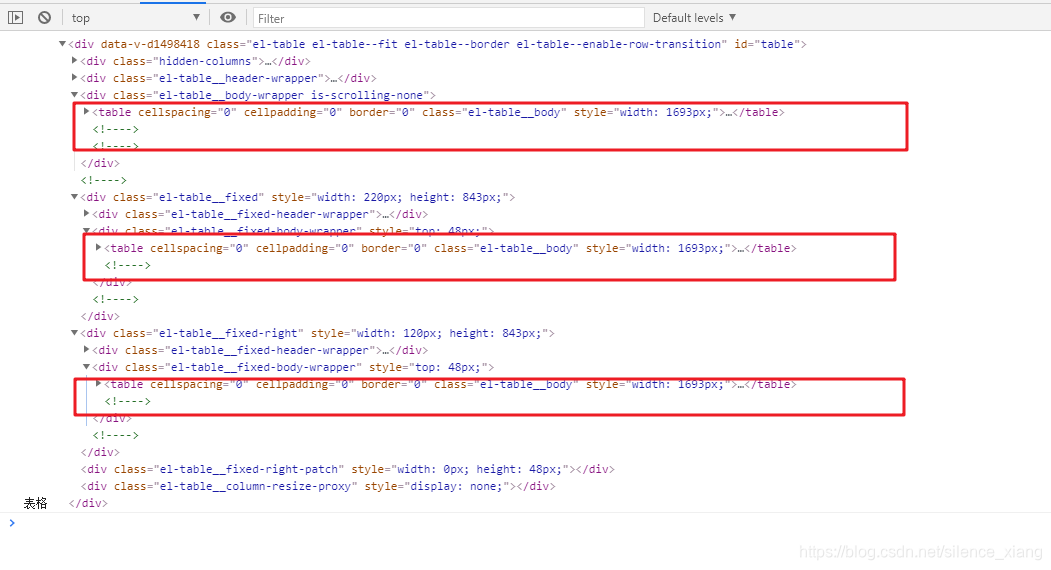Open the Default levels dropdown

694,17
